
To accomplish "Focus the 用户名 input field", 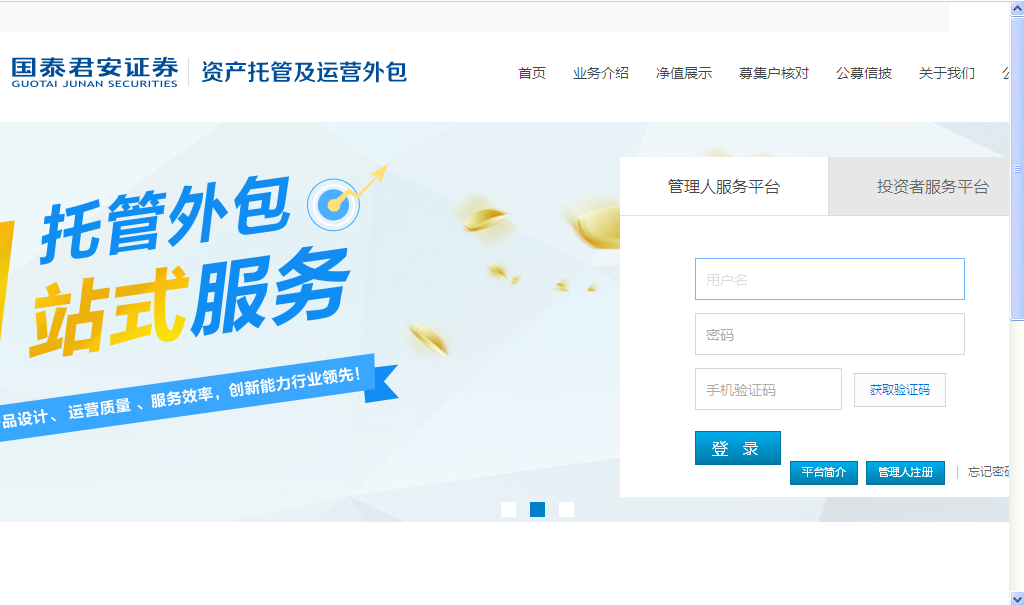I will [x=829, y=279].
